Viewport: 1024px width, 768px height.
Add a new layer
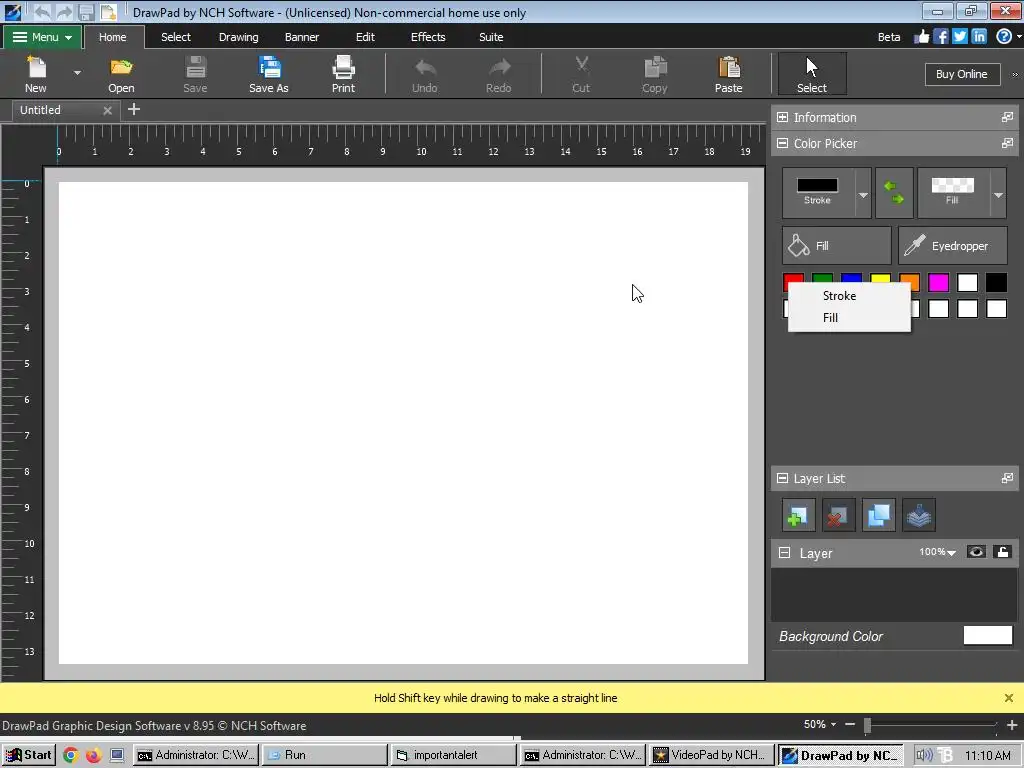[798, 516]
